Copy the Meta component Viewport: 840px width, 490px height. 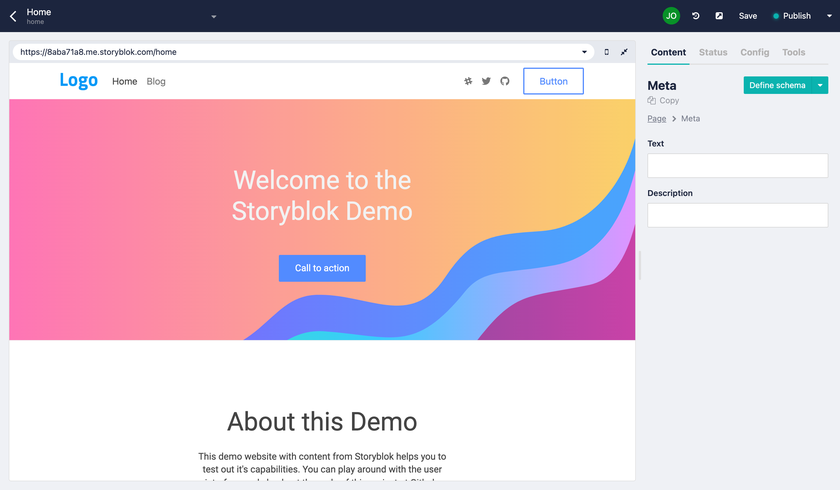(x=663, y=101)
